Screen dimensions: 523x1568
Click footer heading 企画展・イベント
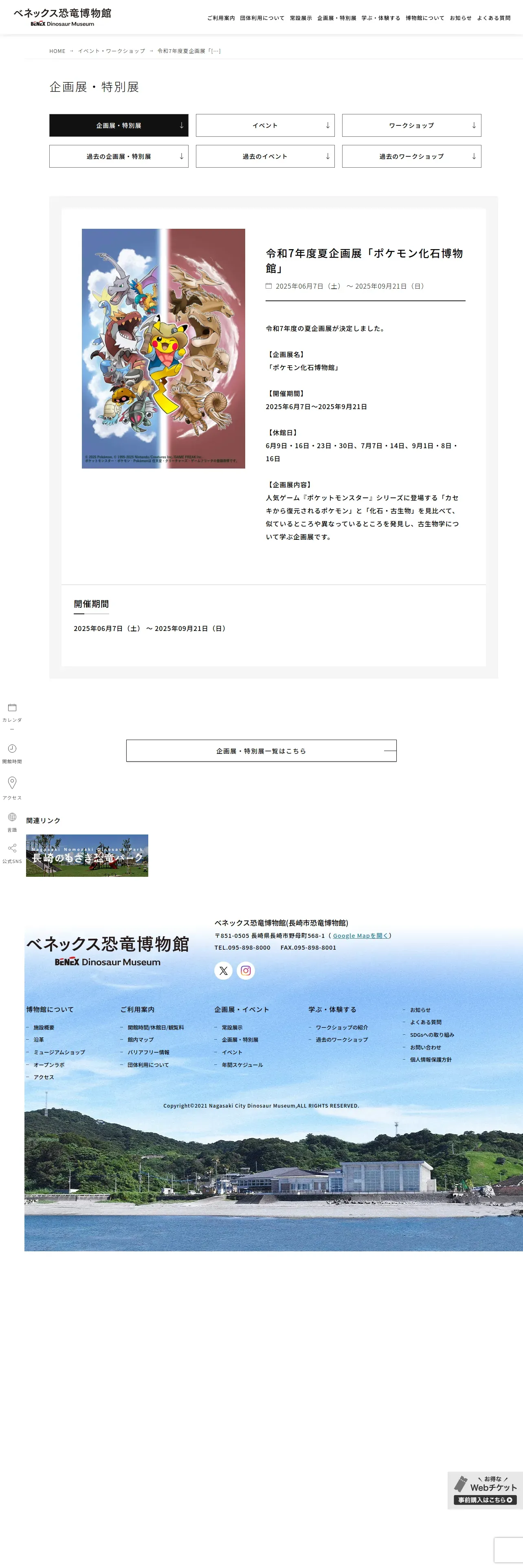pos(241,1009)
